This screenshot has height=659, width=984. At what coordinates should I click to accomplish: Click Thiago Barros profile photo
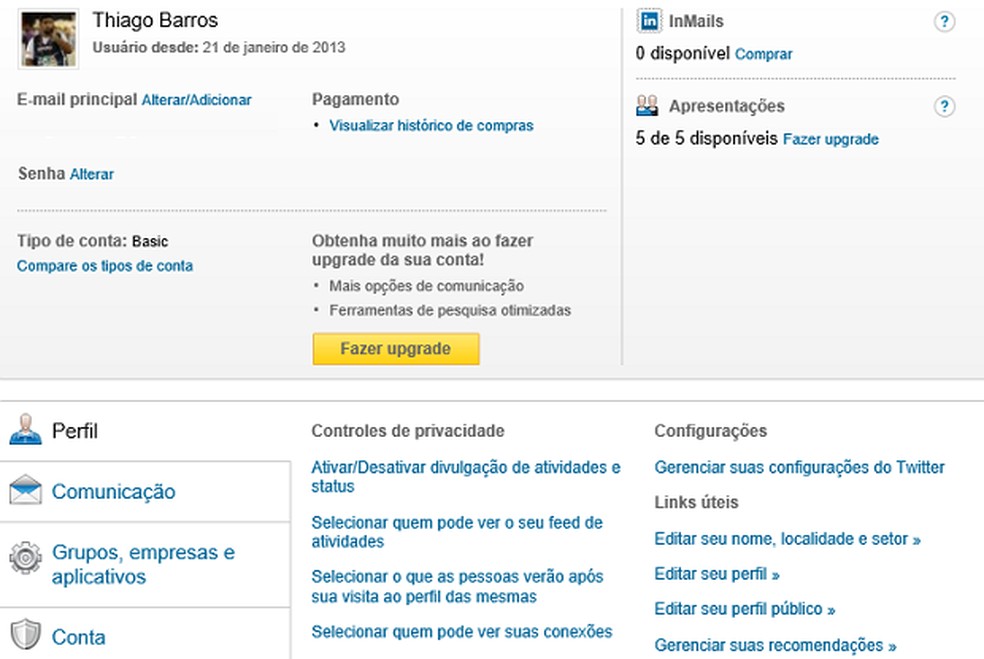(47, 37)
